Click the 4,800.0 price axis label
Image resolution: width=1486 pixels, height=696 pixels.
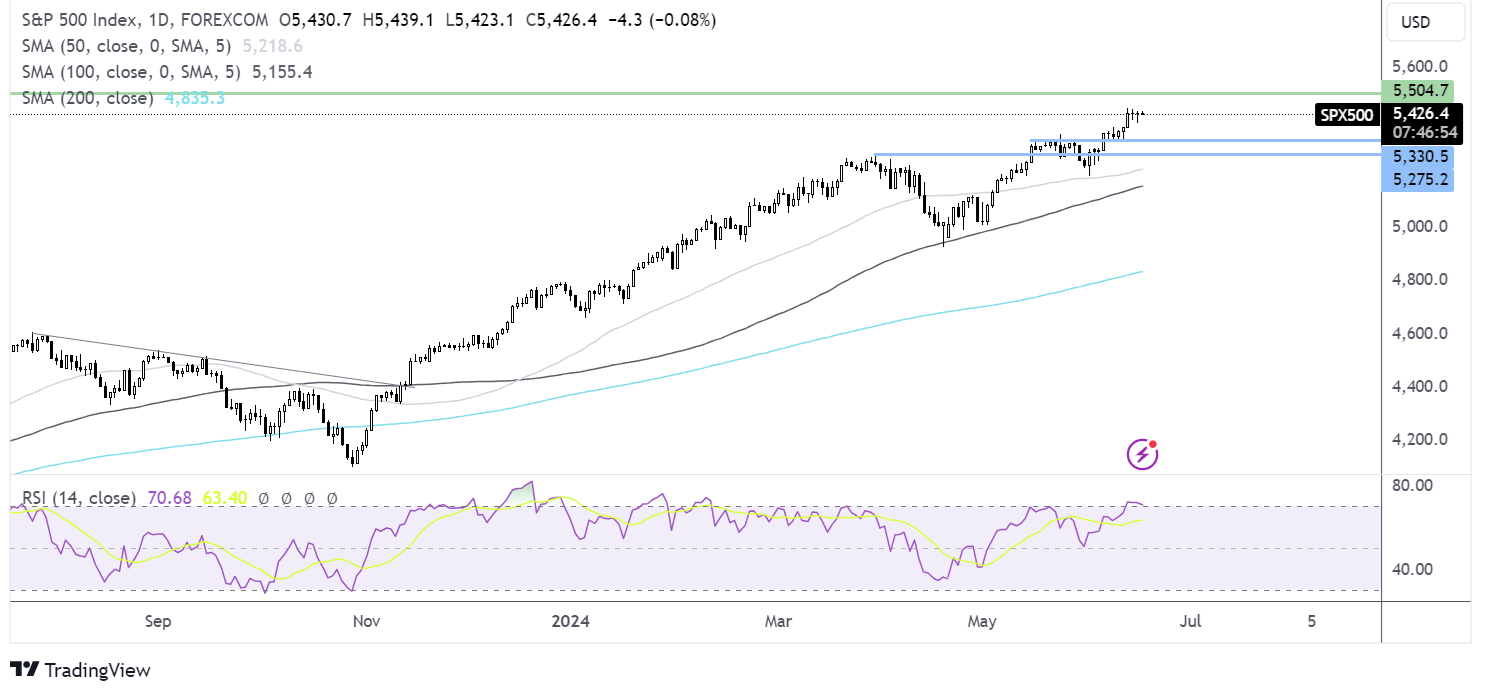[x=1420, y=280]
